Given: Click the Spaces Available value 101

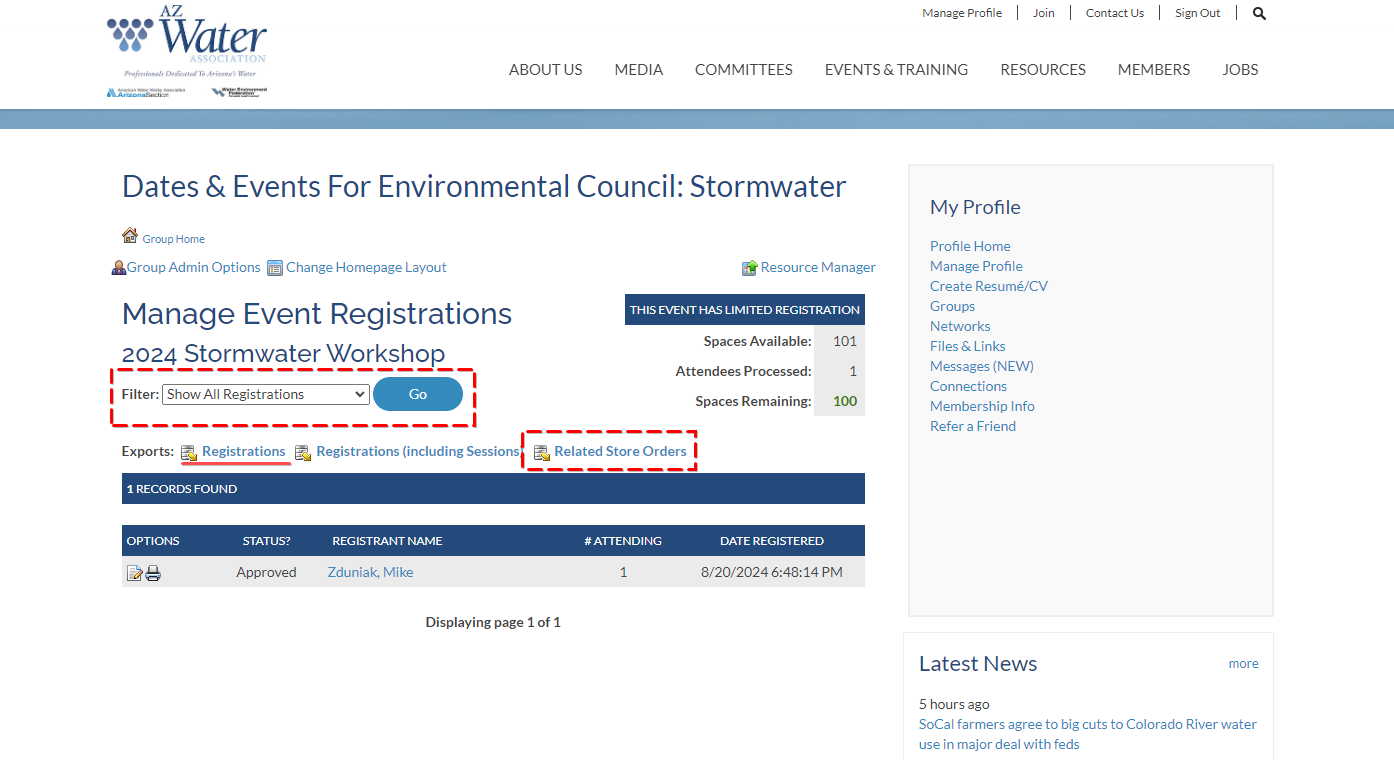Looking at the screenshot, I should point(845,341).
